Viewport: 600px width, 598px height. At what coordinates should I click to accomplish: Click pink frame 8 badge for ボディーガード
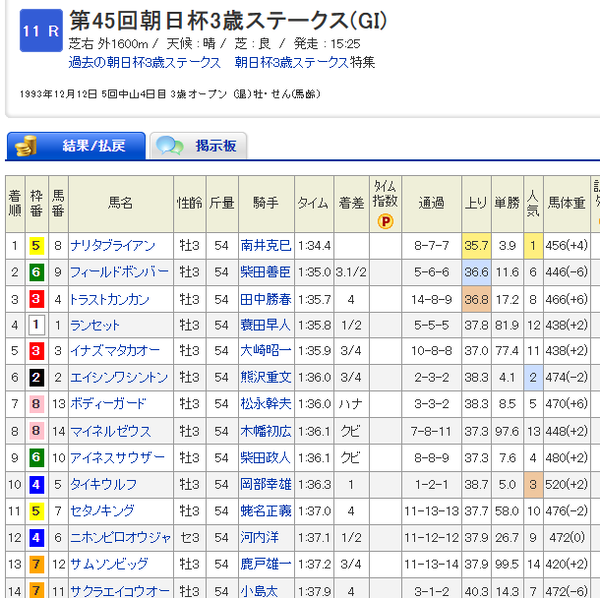click(x=36, y=404)
